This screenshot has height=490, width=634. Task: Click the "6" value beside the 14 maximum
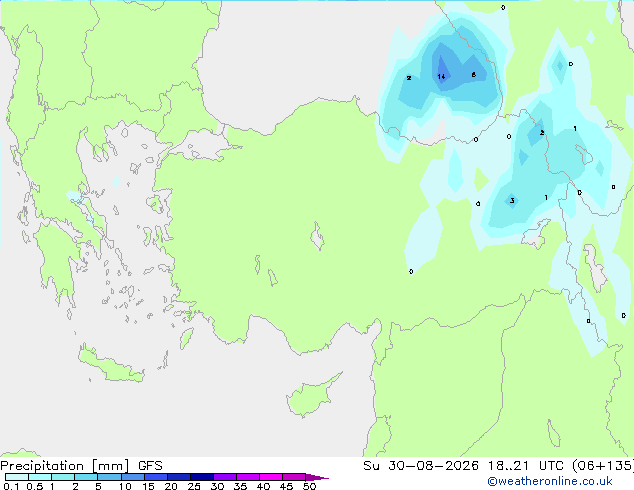point(473,74)
